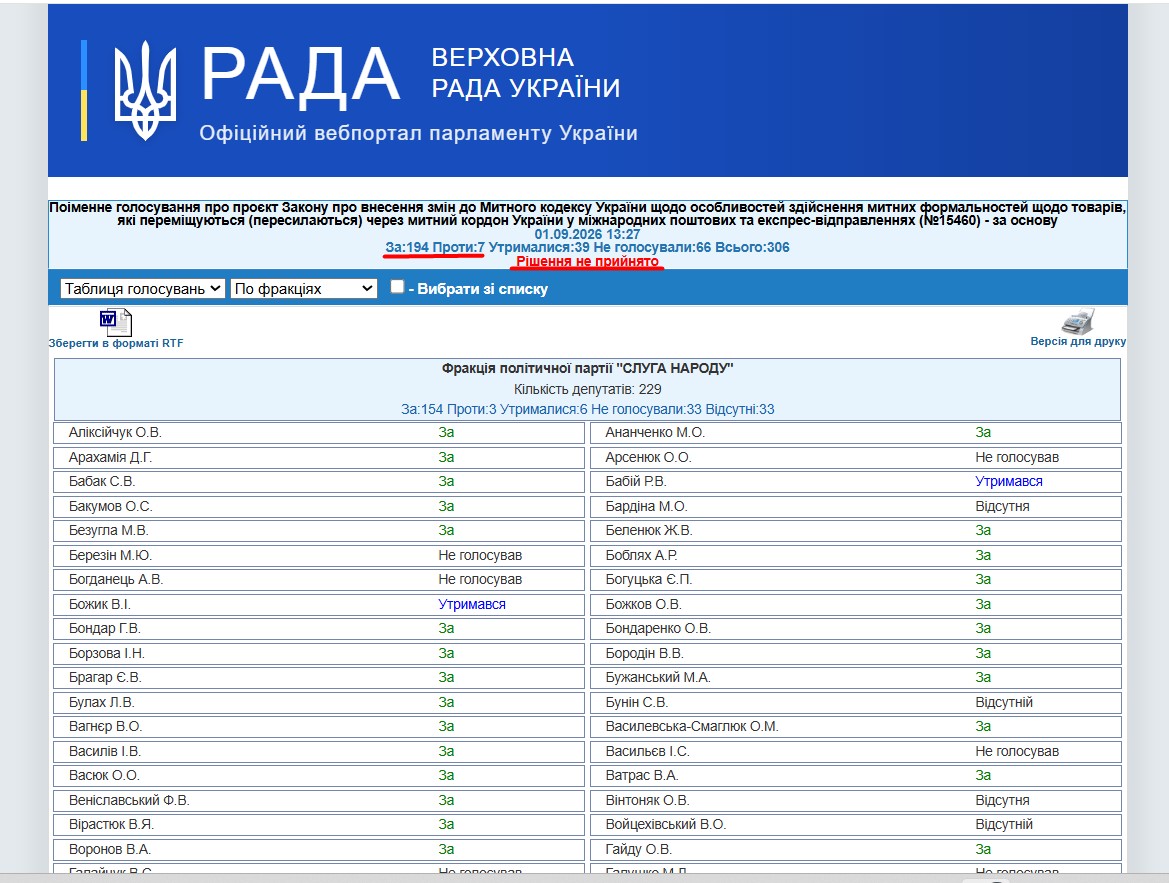Select deputy 'Воронов В.А.'
Image resolution: width=1169 pixels, height=883 pixels.
click(110, 849)
